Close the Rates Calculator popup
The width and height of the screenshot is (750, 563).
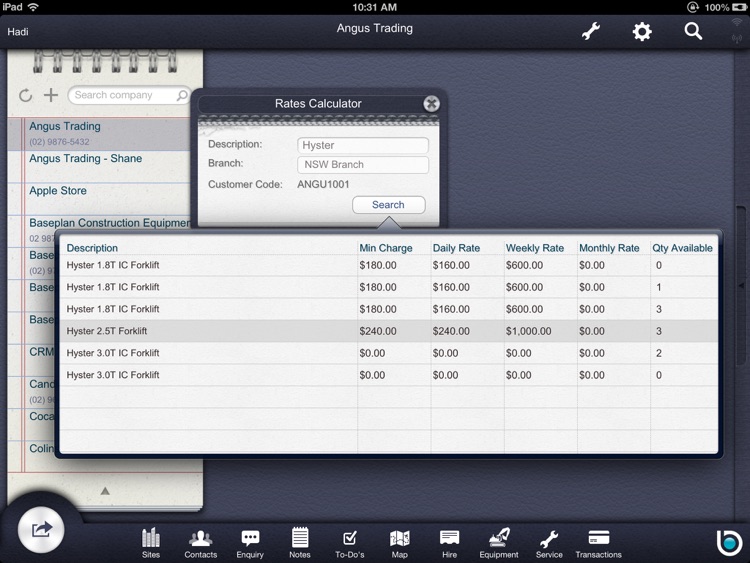(431, 103)
